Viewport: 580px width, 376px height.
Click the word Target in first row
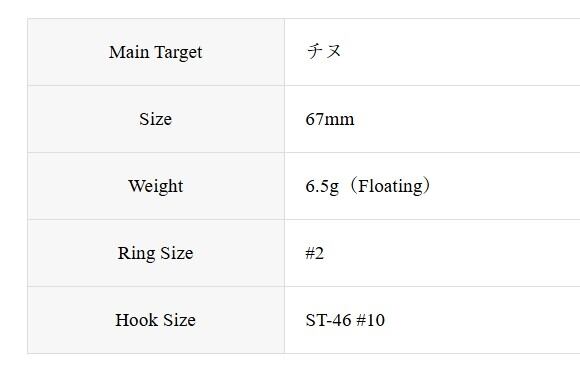point(178,53)
